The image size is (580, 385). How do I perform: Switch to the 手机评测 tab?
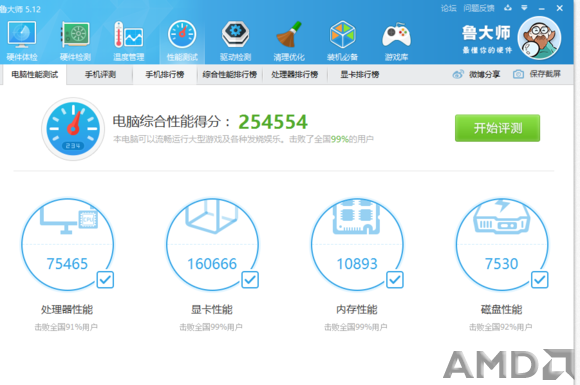point(100,75)
